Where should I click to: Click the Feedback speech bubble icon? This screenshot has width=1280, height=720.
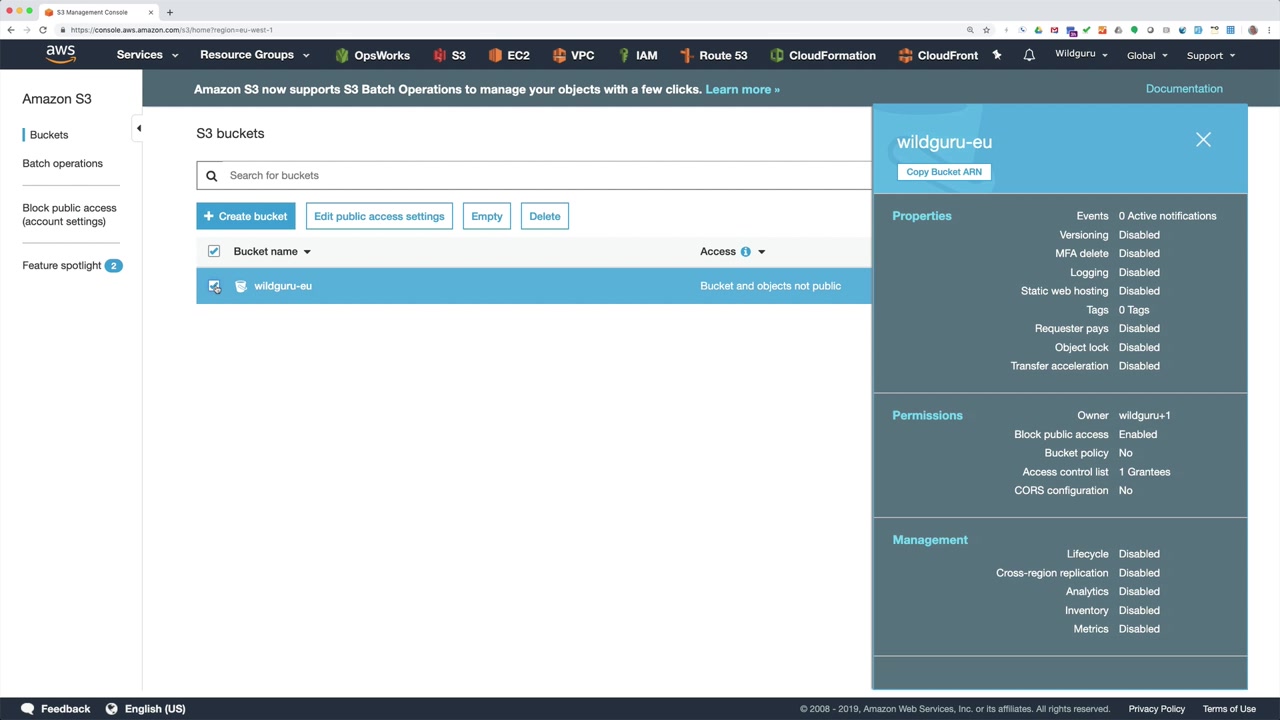(x=28, y=709)
